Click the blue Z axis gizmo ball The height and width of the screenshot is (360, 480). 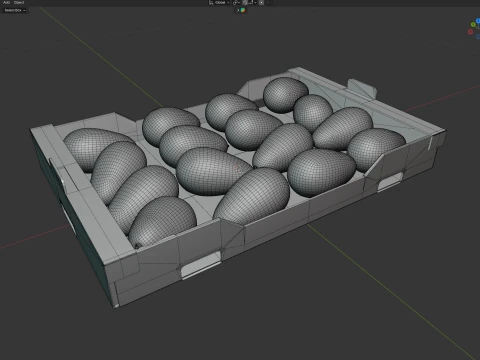(478, 21)
